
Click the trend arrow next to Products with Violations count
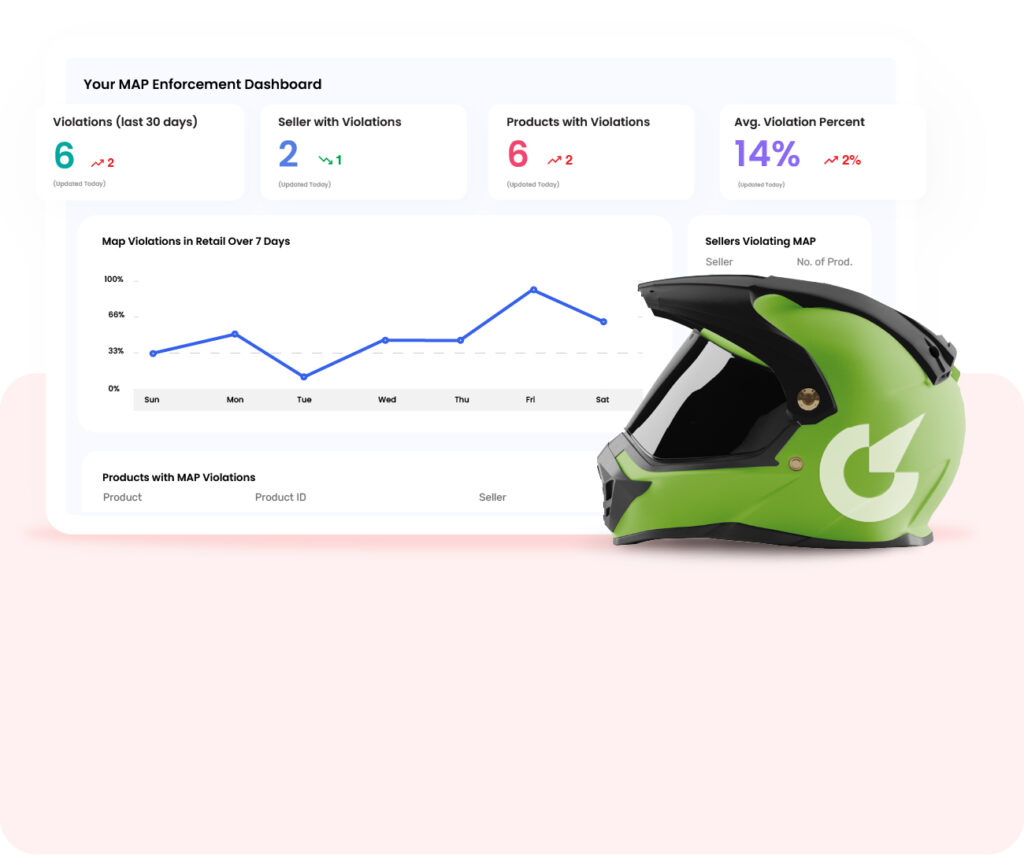(x=553, y=158)
